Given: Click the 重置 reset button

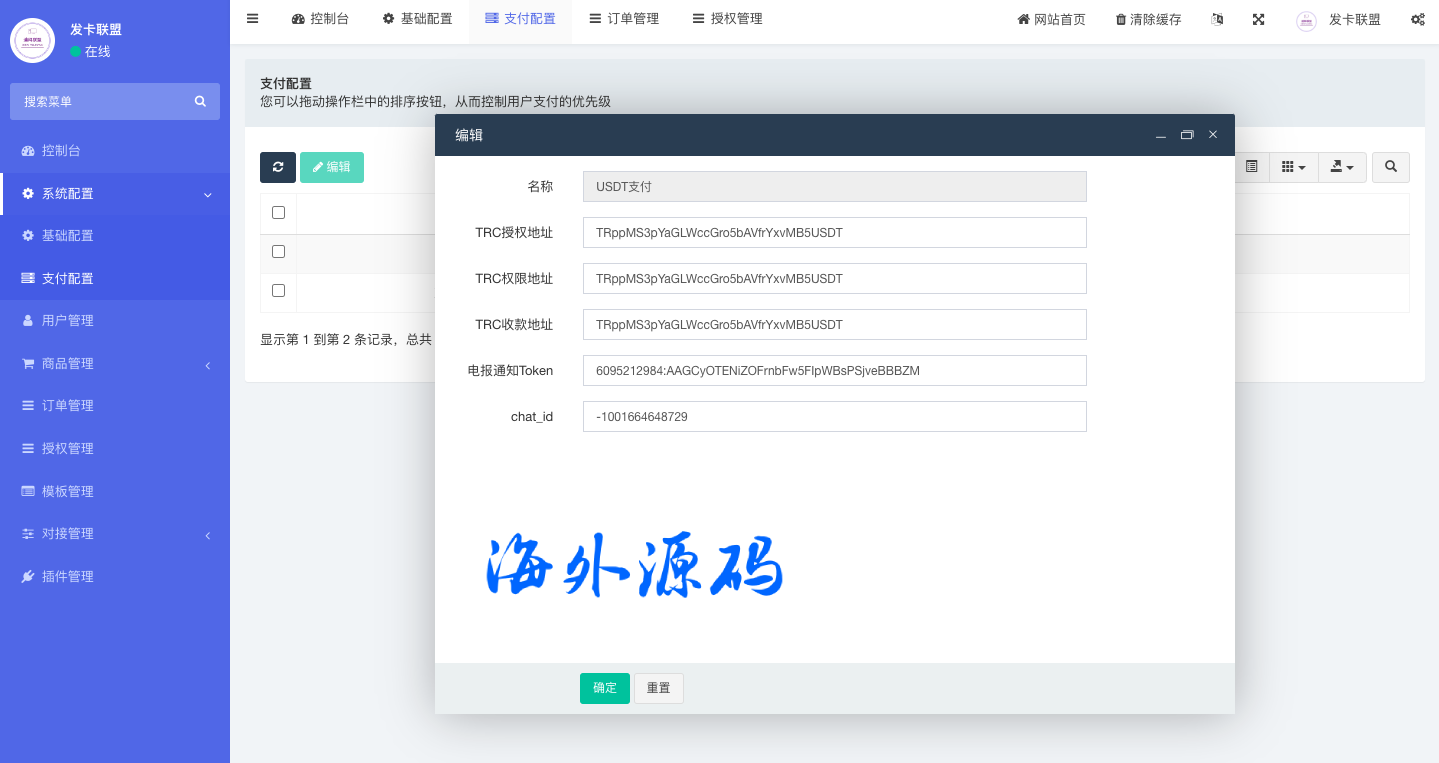Looking at the screenshot, I should tap(658, 688).
